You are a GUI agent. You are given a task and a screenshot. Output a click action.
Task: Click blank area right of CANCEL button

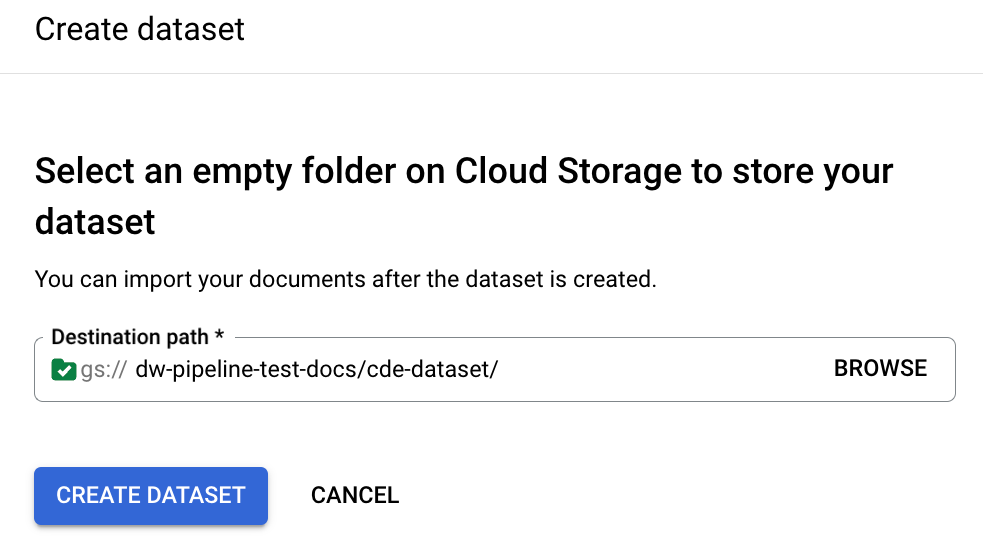[x=650, y=495]
